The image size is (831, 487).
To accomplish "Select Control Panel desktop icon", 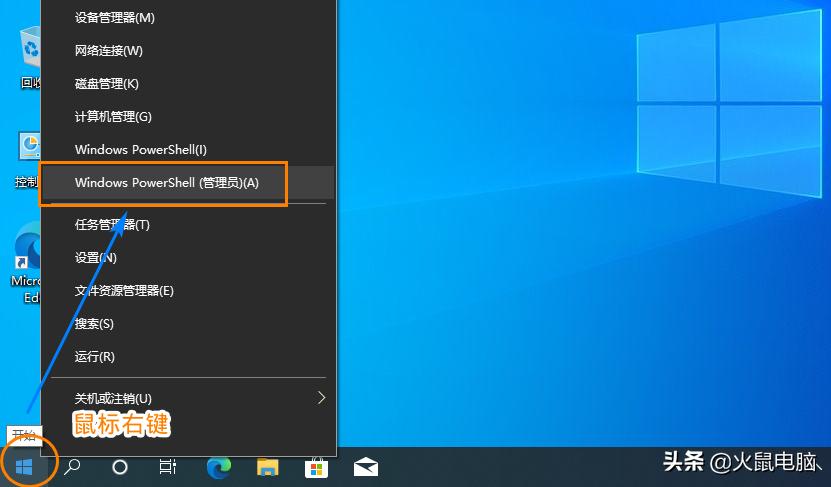I will tap(28, 159).
